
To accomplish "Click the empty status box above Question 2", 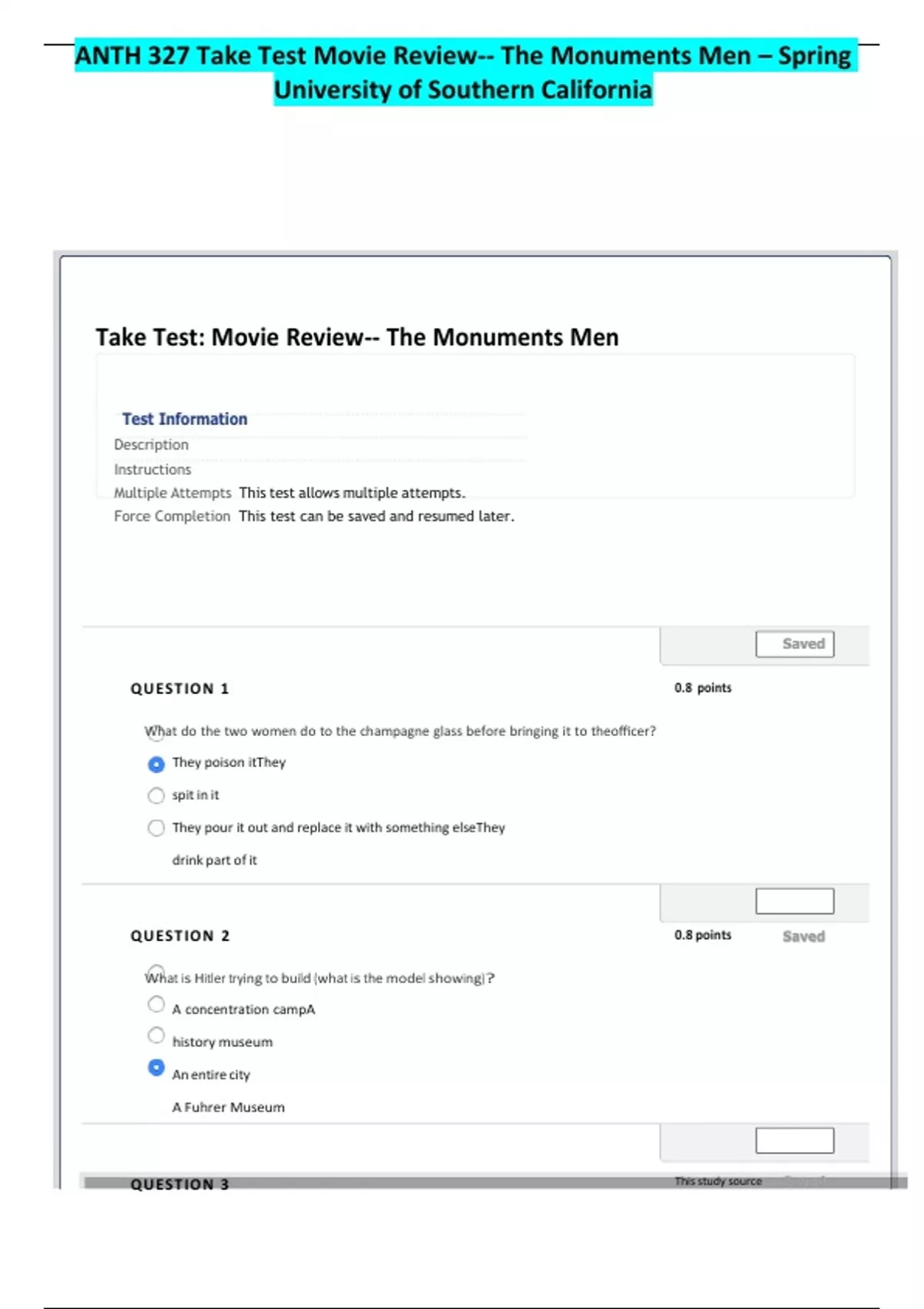I will coord(795,901).
